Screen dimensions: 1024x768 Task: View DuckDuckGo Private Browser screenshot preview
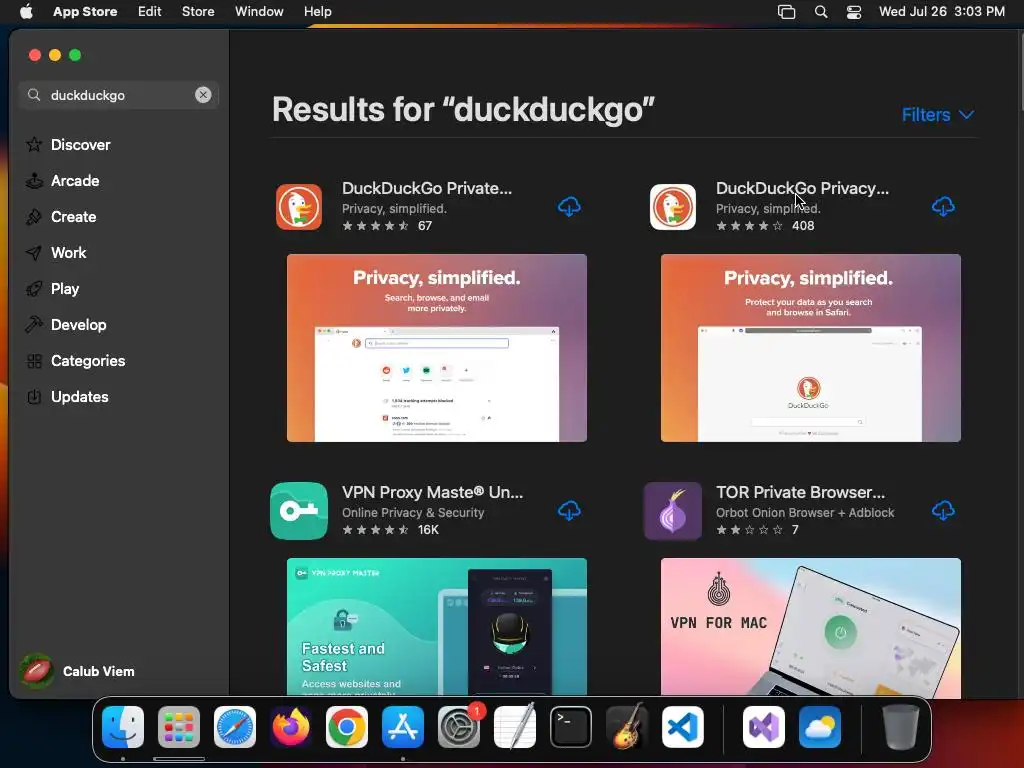click(437, 348)
